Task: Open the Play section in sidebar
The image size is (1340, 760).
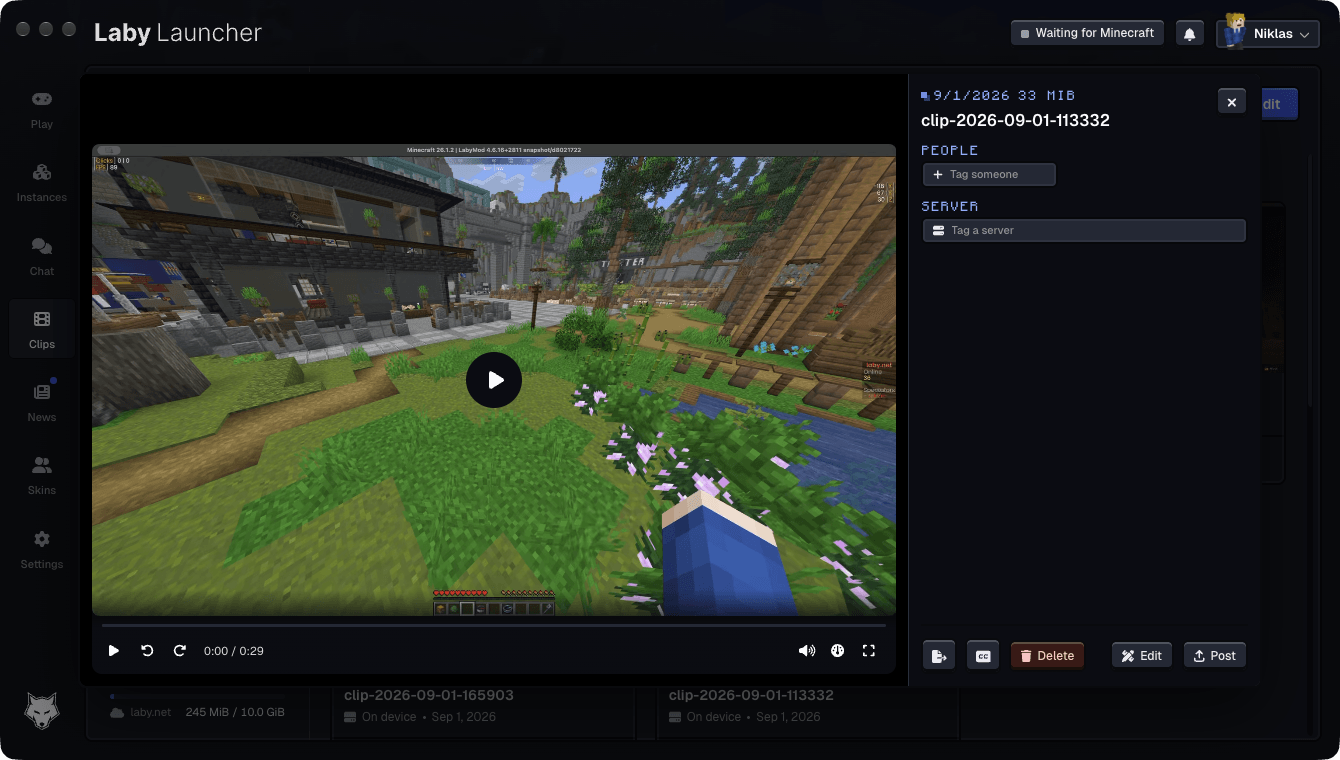Action: (x=42, y=110)
